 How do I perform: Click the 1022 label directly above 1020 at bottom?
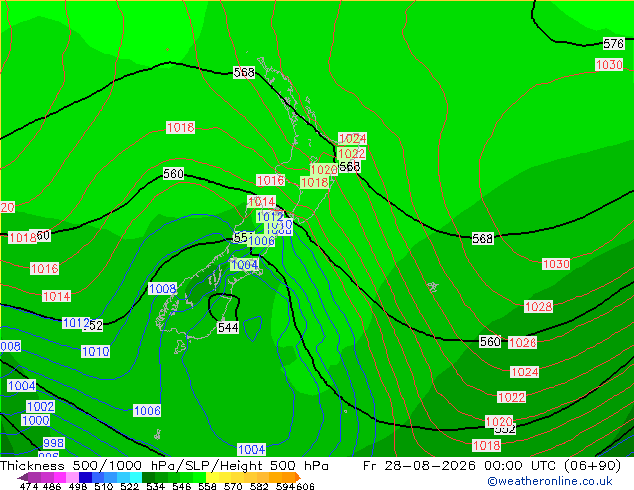pos(511,397)
